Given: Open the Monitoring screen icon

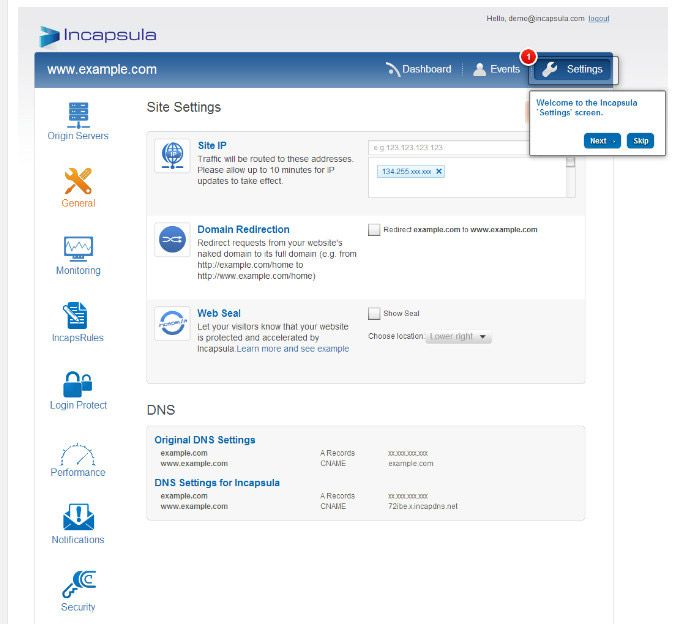Looking at the screenshot, I should [78, 249].
